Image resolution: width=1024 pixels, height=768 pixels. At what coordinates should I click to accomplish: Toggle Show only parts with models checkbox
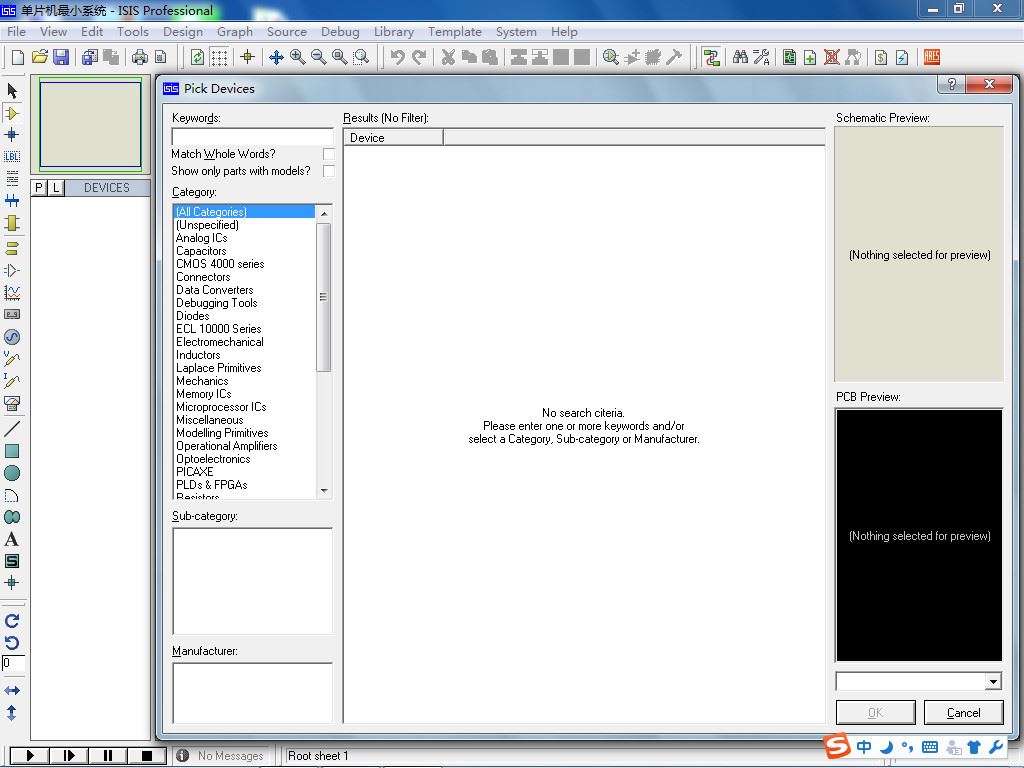coord(328,171)
